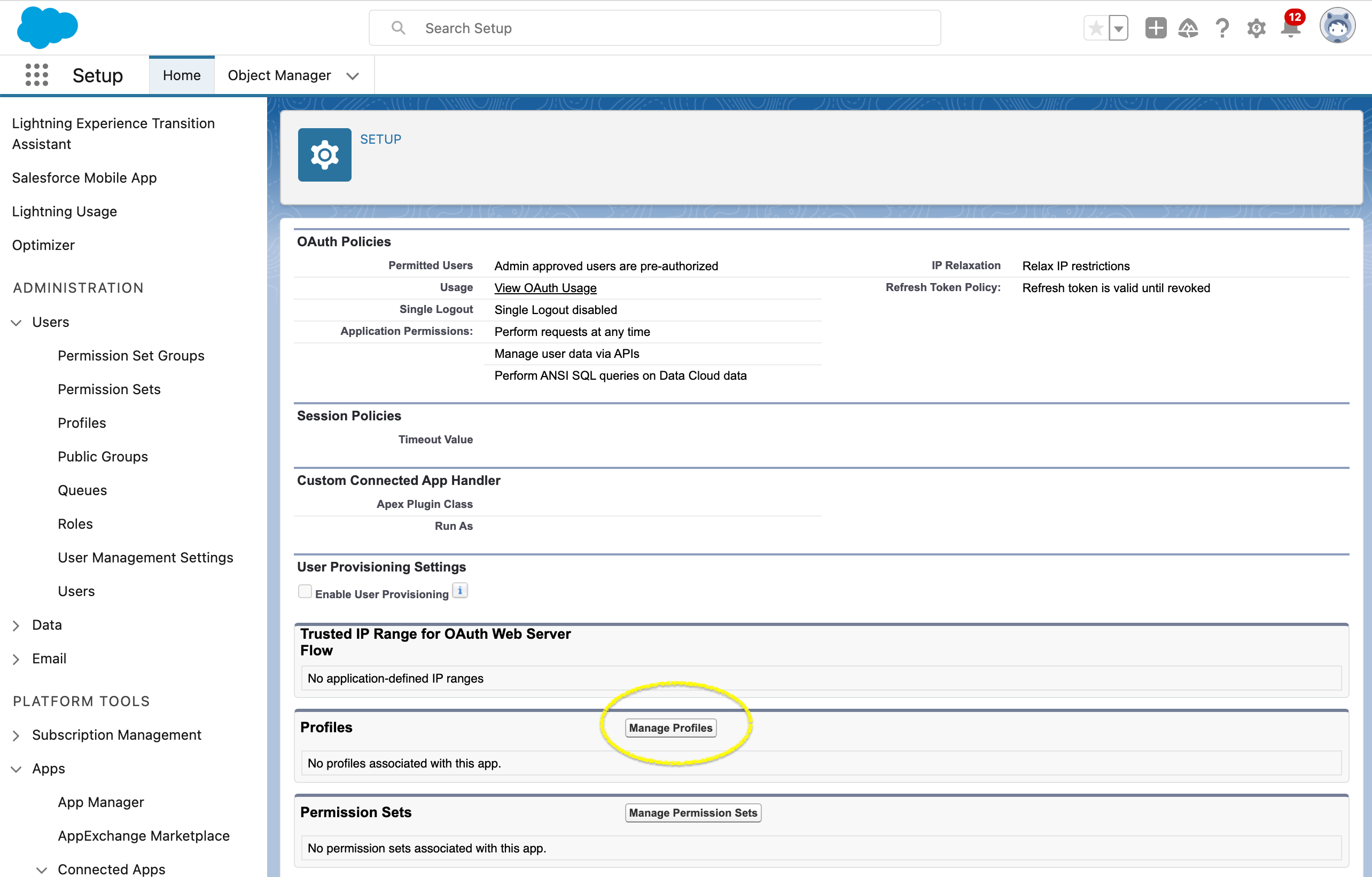
Task: Open Optimizer in the sidebar
Action: [x=43, y=245]
